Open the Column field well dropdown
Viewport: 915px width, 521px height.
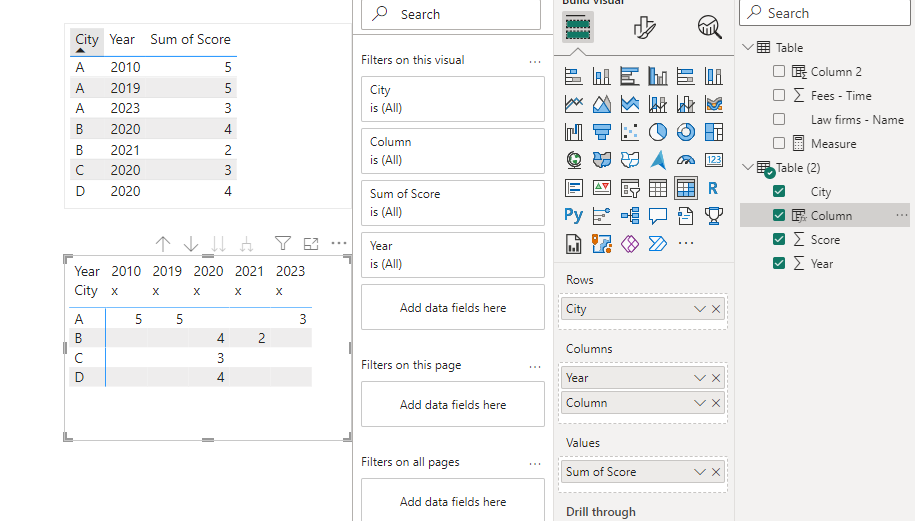click(700, 403)
